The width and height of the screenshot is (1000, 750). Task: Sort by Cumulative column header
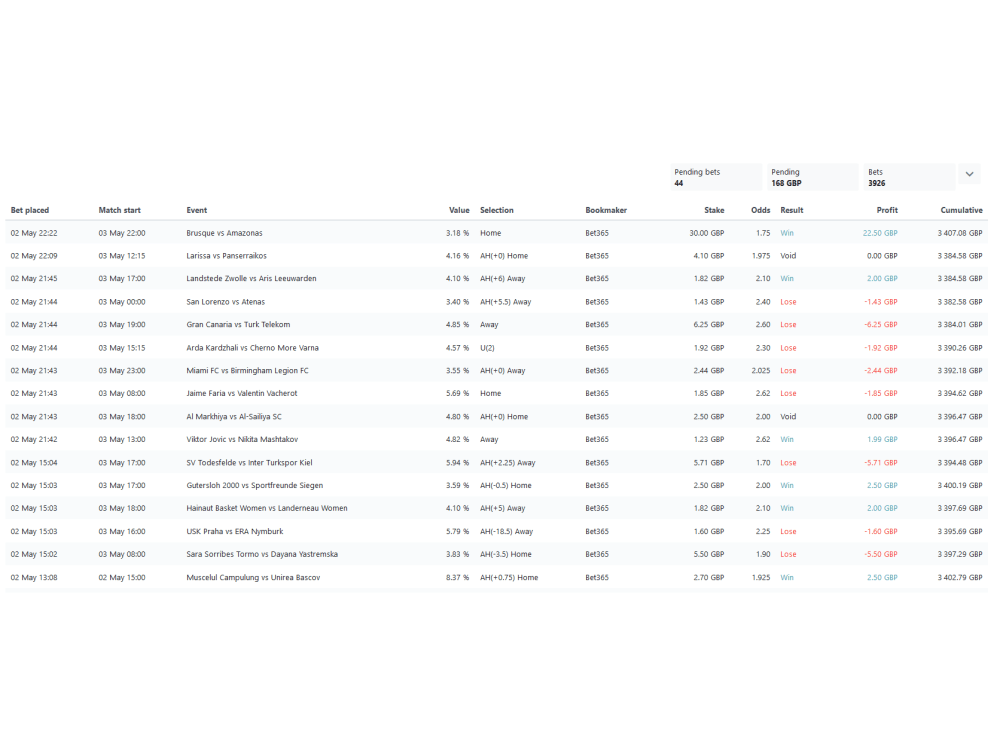[961, 210]
